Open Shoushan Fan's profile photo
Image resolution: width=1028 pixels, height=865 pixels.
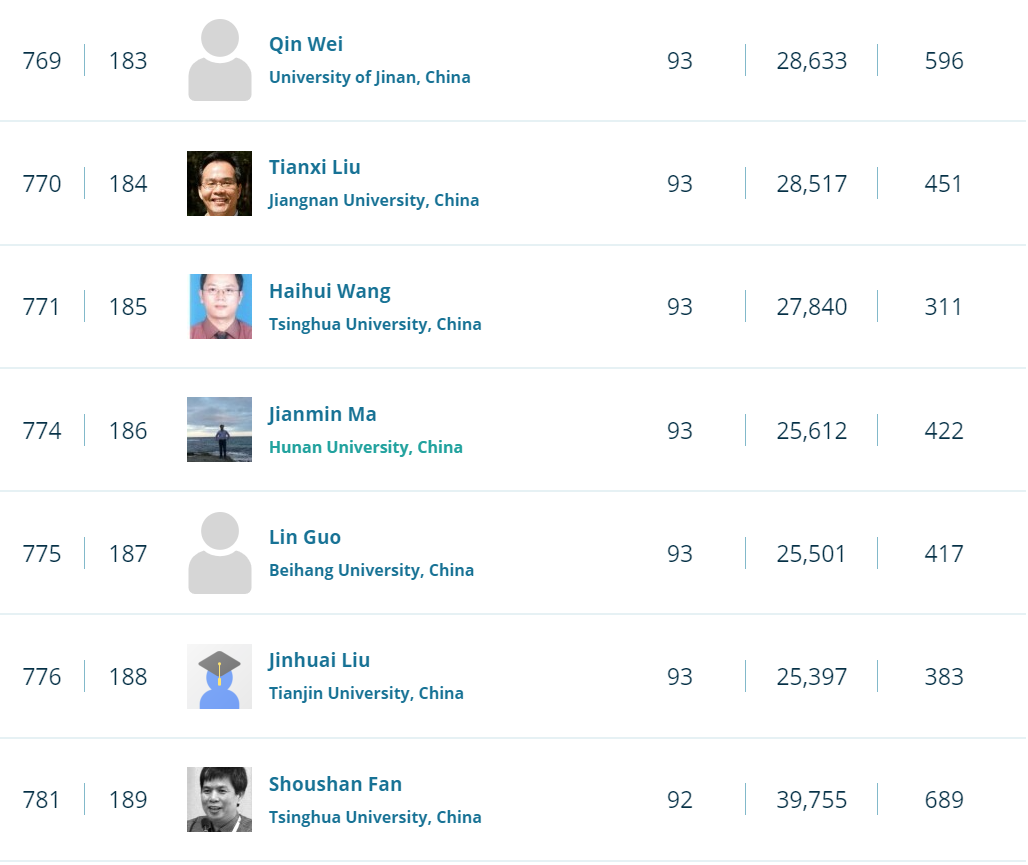219,800
